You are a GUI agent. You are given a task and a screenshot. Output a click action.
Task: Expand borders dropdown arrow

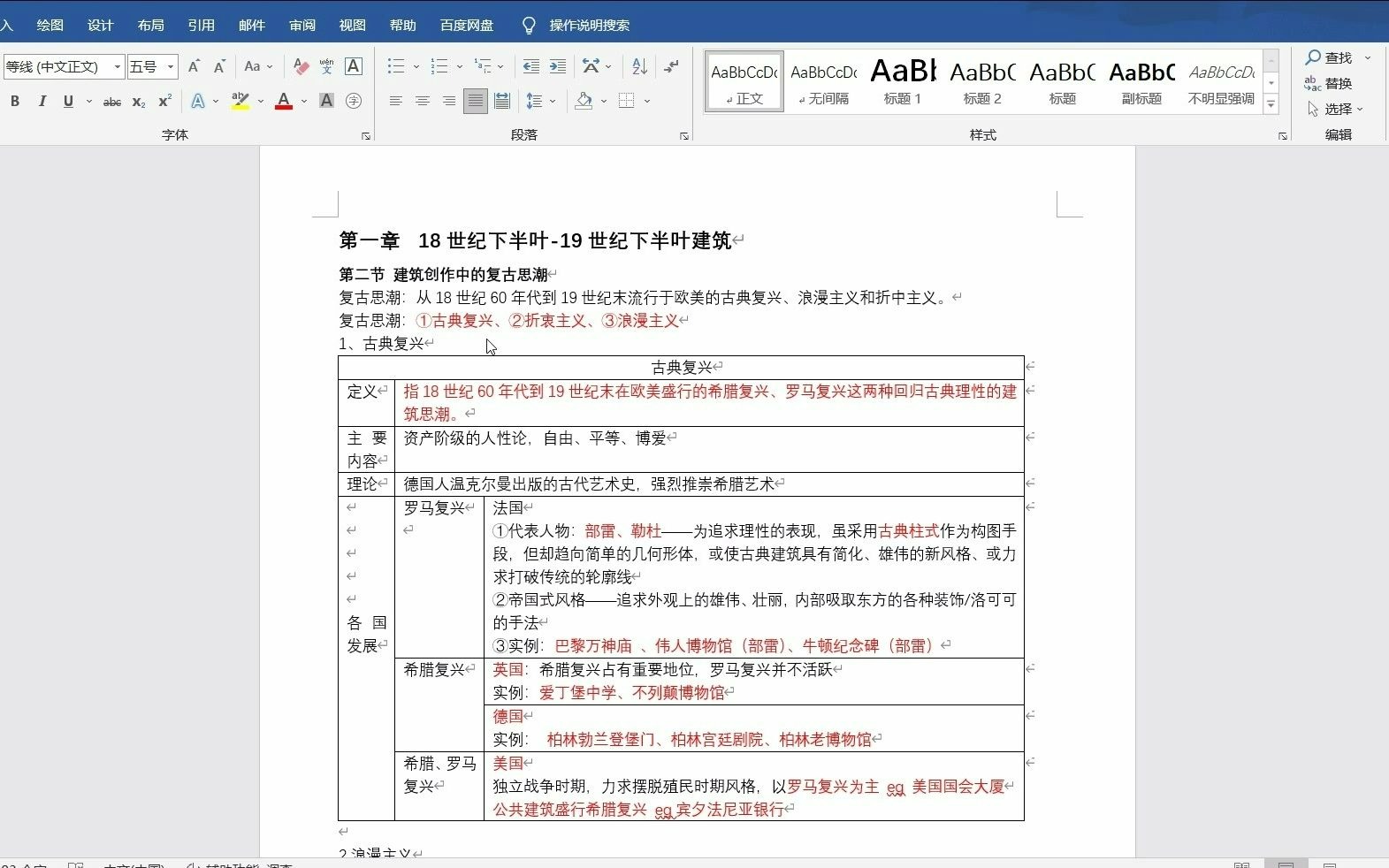pos(647,102)
